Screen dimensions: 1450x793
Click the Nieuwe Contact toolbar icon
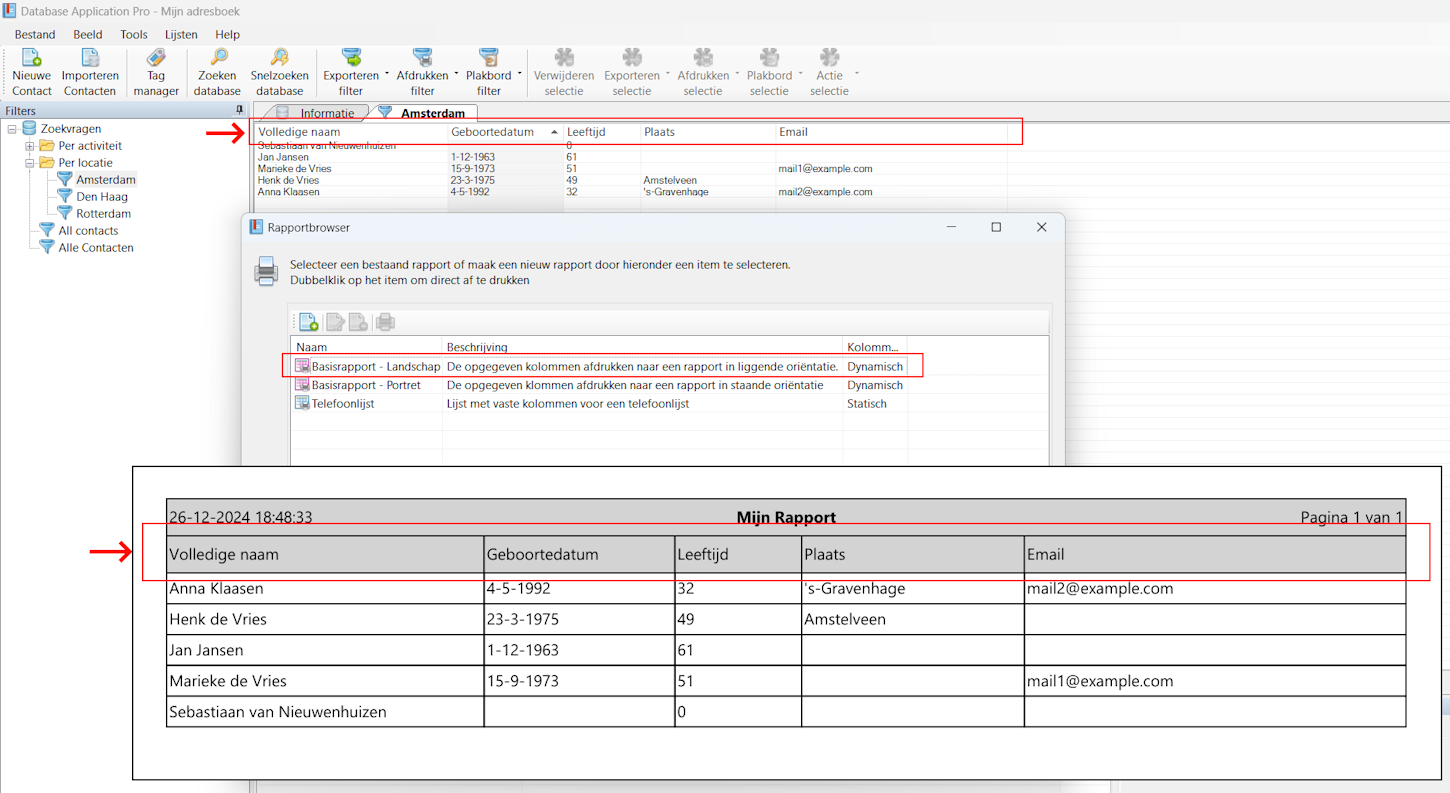(x=31, y=59)
